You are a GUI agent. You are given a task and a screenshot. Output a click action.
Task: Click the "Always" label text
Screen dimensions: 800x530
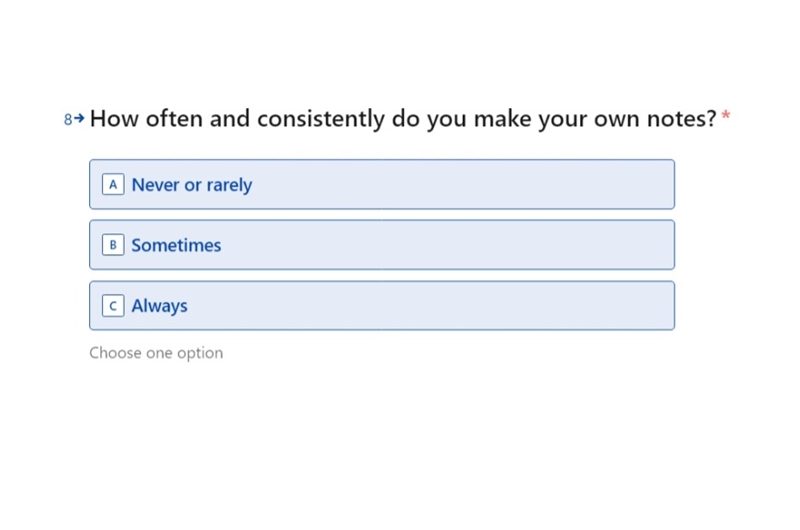(x=160, y=306)
